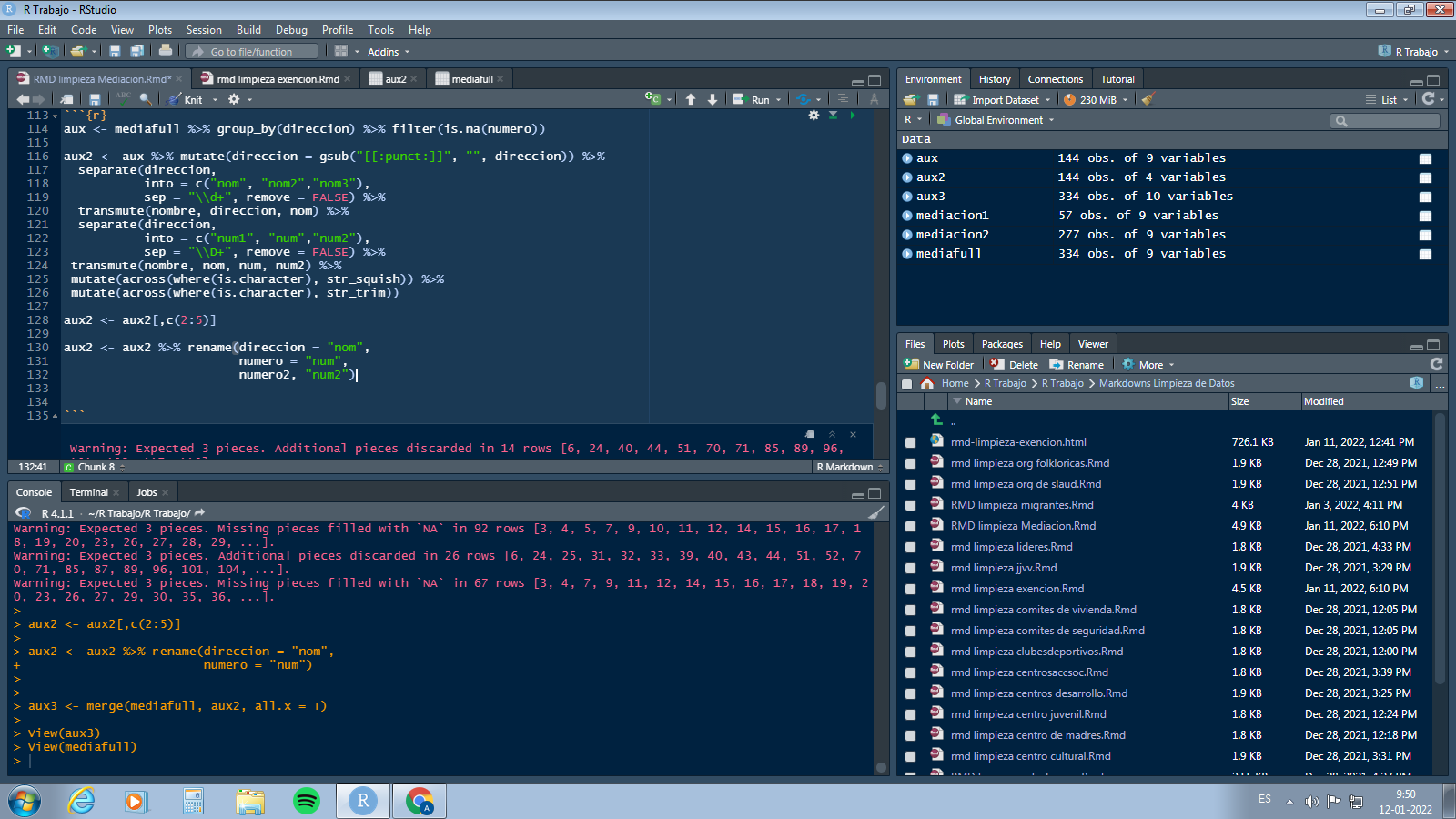Clear environment objects with broom icon
Viewport: 1456px width, 819px height.
coord(1148,99)
